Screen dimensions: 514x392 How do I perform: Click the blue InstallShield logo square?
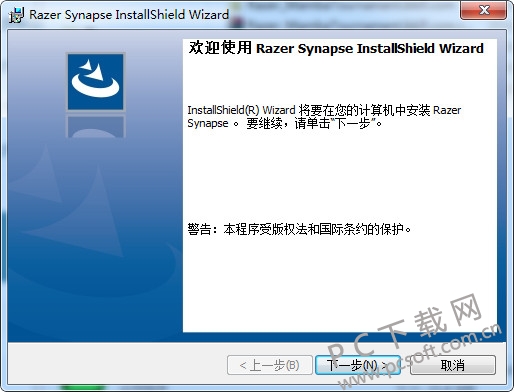click(96, 82)
